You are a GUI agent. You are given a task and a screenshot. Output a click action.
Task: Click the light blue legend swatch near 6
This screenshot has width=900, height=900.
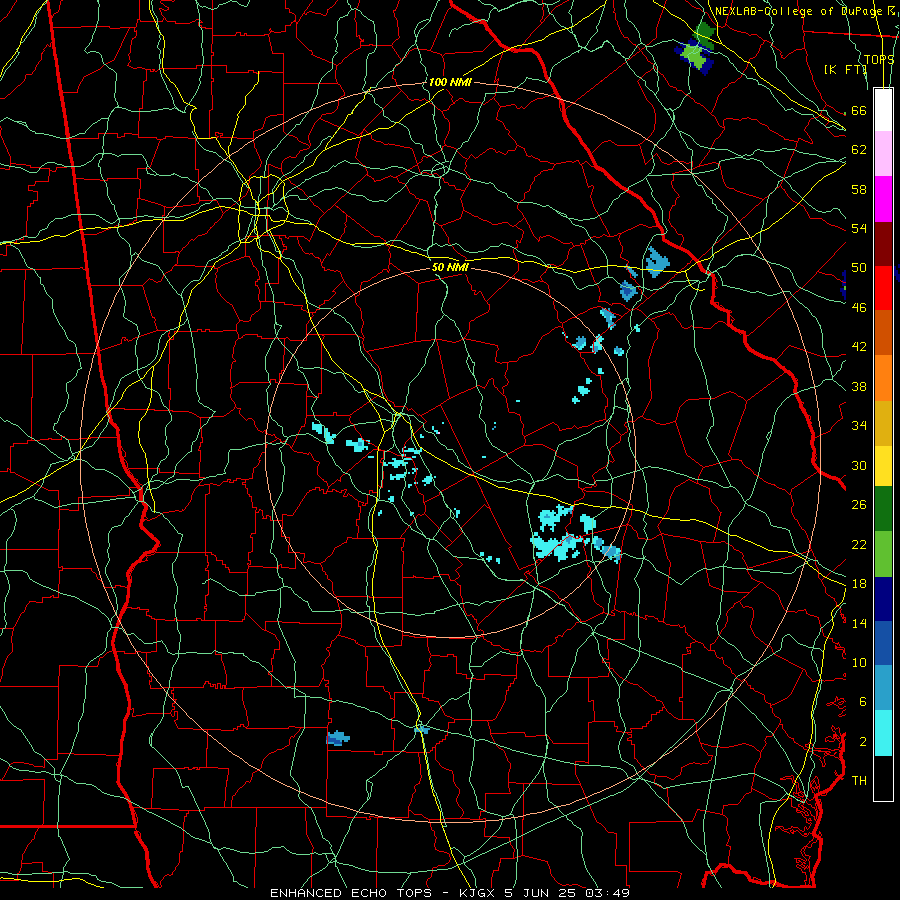point(883,688)
